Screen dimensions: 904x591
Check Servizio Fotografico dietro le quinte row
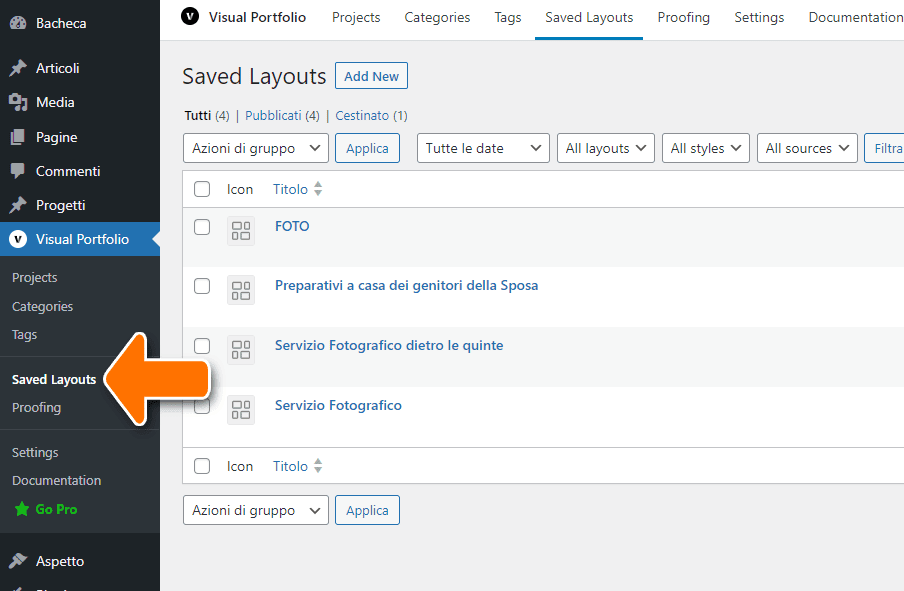[202, 346]
